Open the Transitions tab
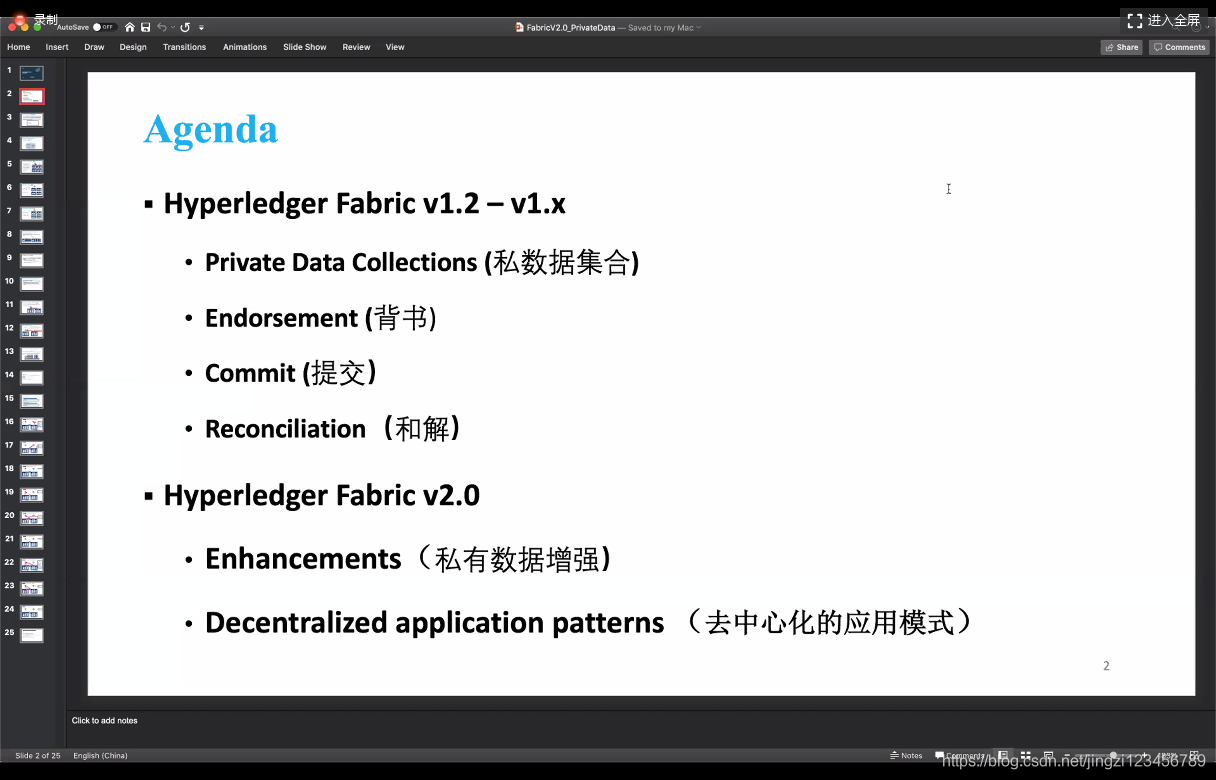 click(x=185, y=47)
